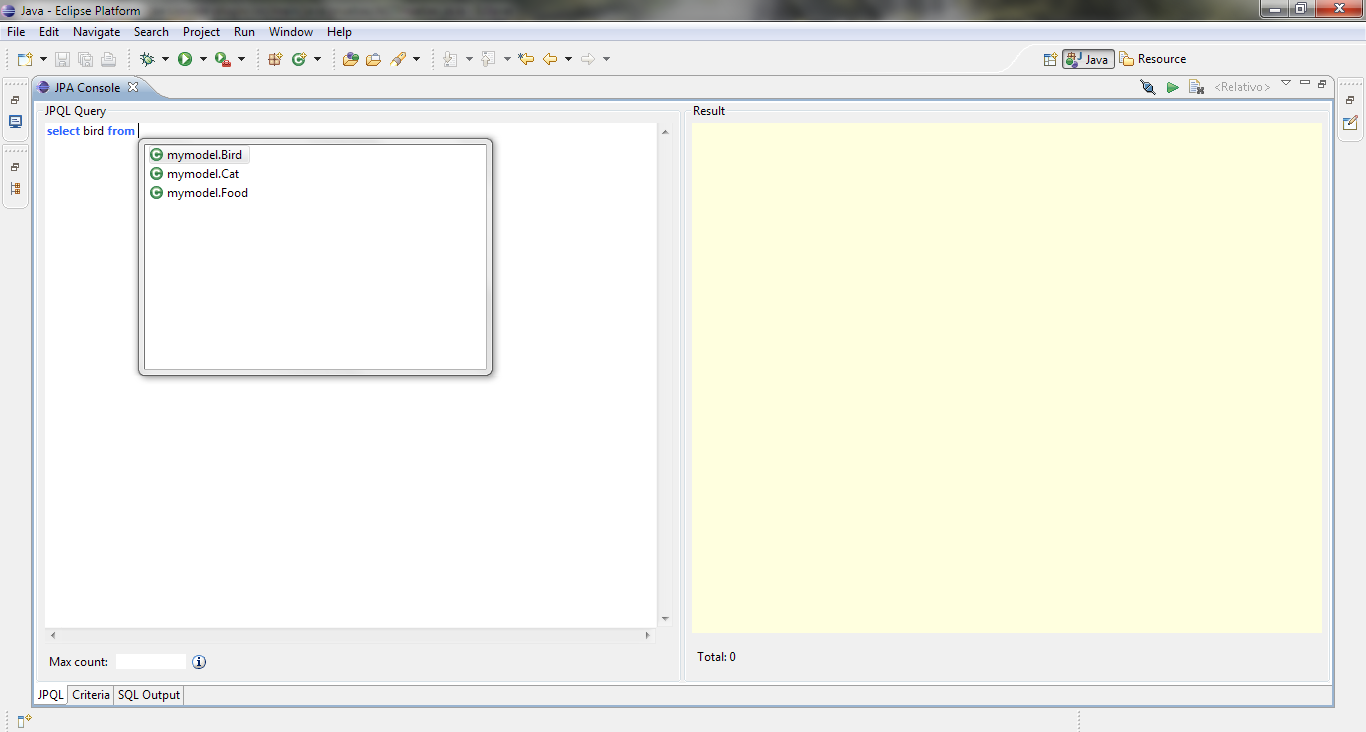1366x732 pixels.
Task: Switch to the Java perspective
Action: click(1088, 59)
